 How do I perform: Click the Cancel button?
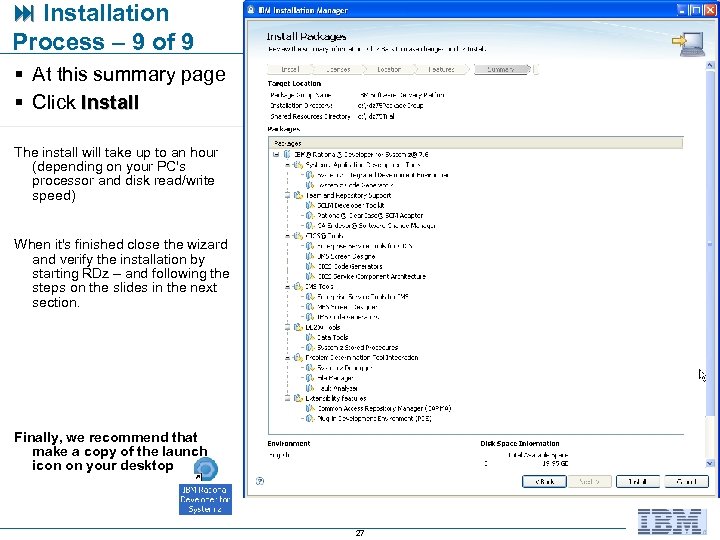pos(686,481)
